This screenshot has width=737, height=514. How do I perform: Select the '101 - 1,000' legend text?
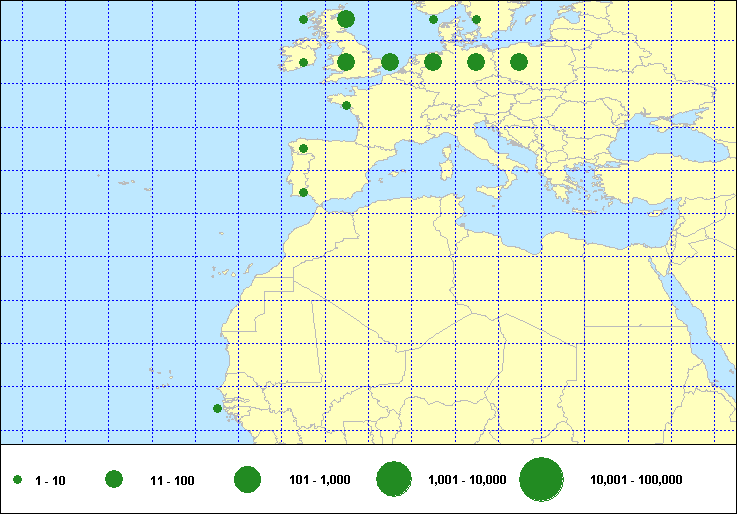tap(319, 481)
